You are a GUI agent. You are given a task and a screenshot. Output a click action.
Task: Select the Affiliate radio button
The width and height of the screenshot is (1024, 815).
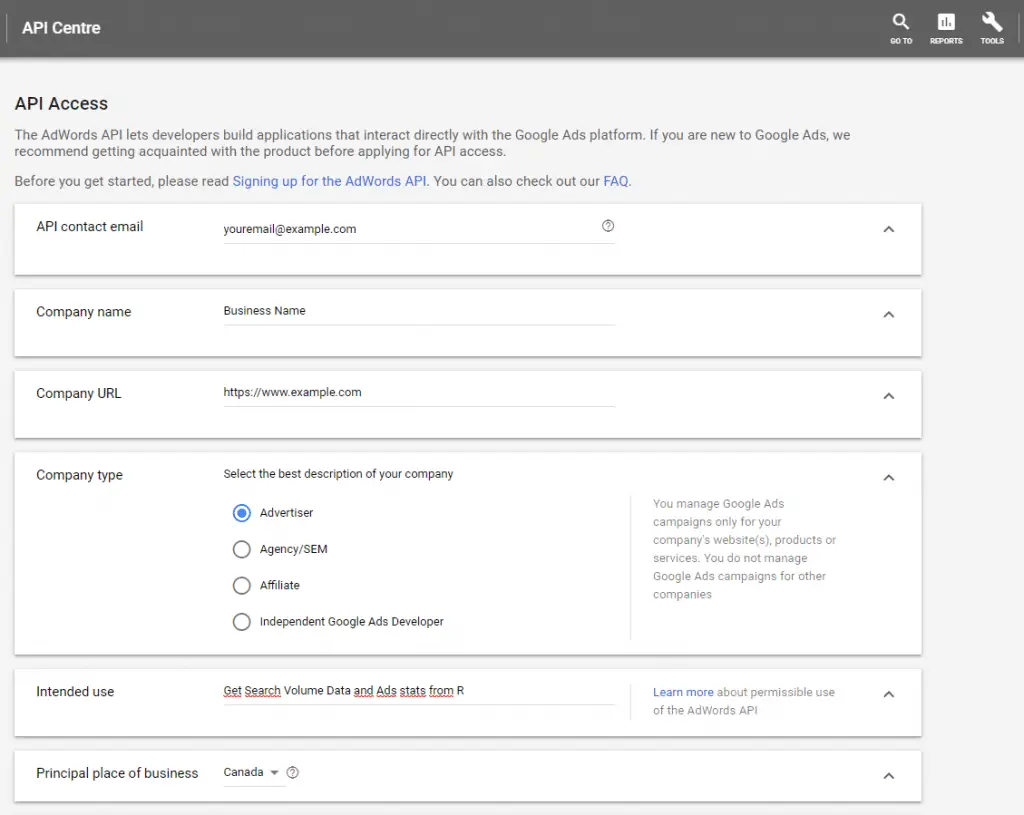click(x=242, y=585)
